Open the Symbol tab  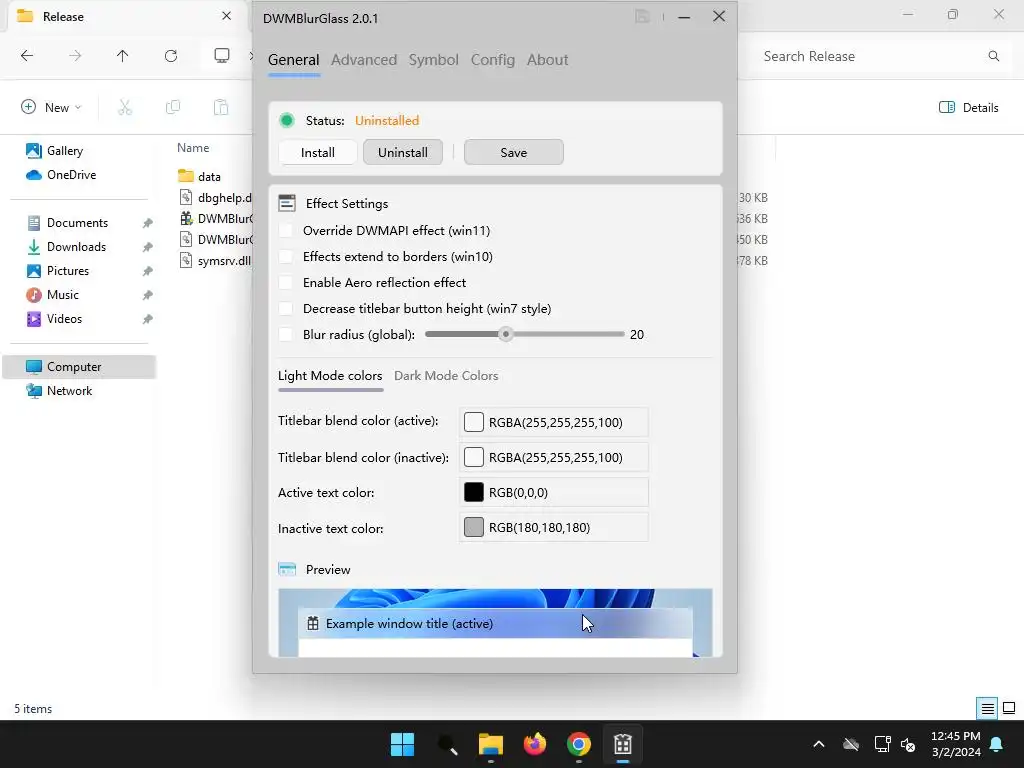point(434,59)
